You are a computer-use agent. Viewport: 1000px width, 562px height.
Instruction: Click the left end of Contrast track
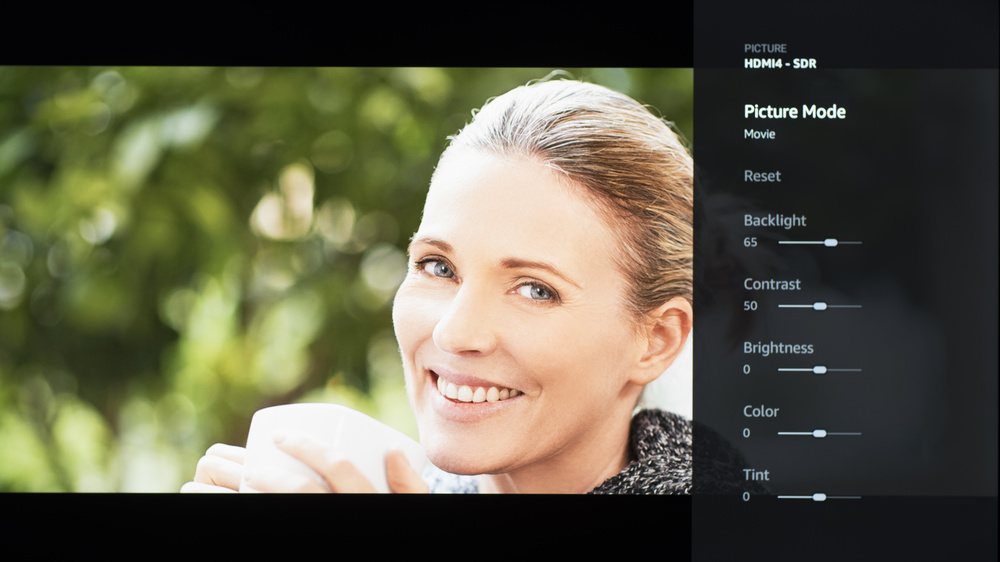click(781, 306)
